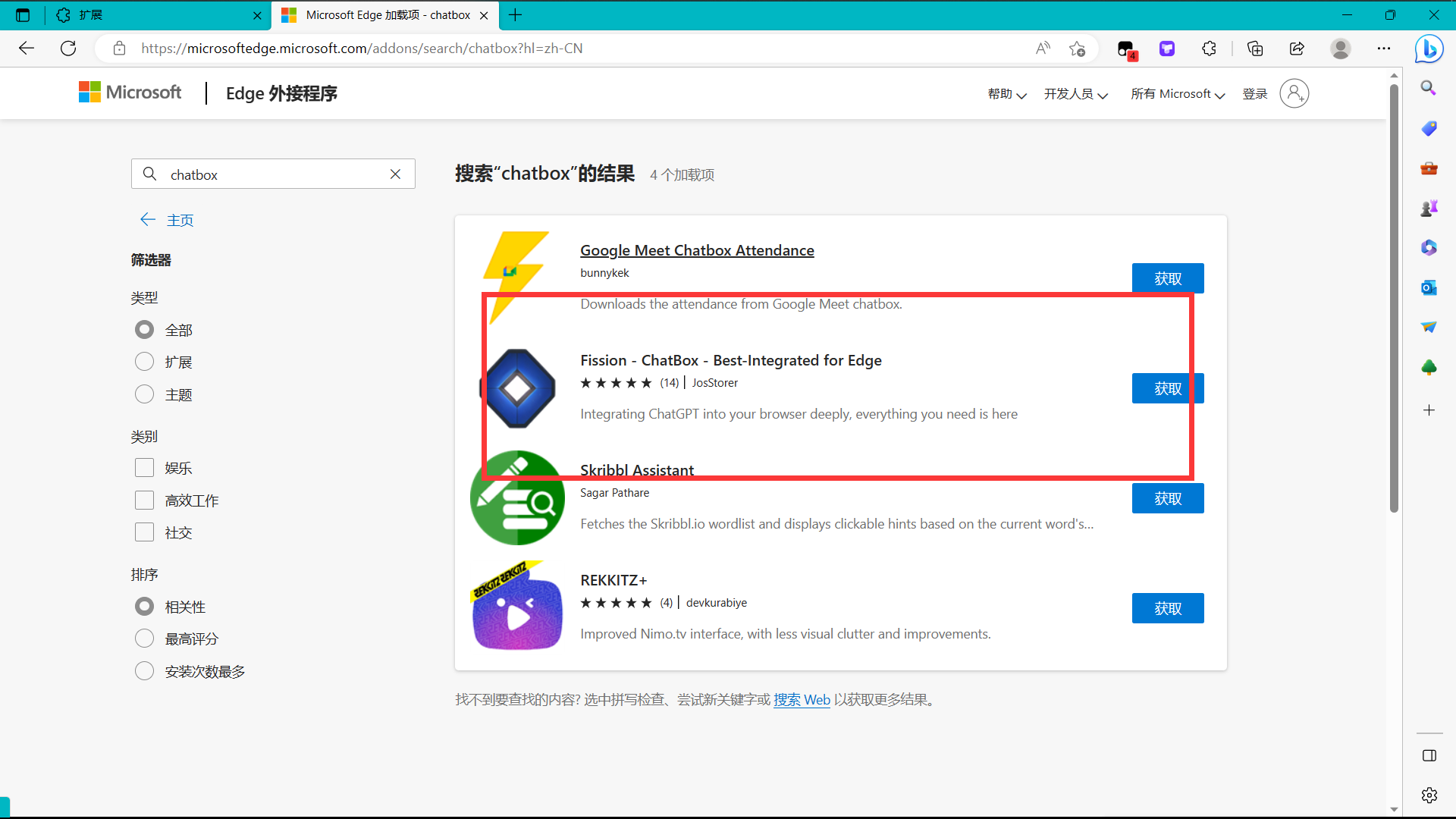
Task: Click the sidebar green tree icon
Action: tap(1429, 367)
